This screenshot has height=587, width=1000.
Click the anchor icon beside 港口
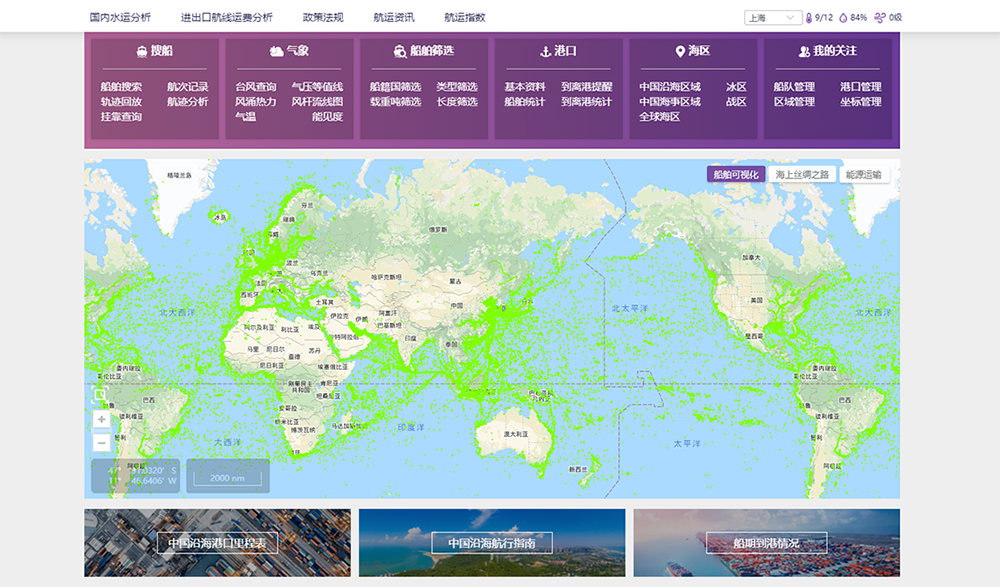pyautogui.click(x=545, y=51)
